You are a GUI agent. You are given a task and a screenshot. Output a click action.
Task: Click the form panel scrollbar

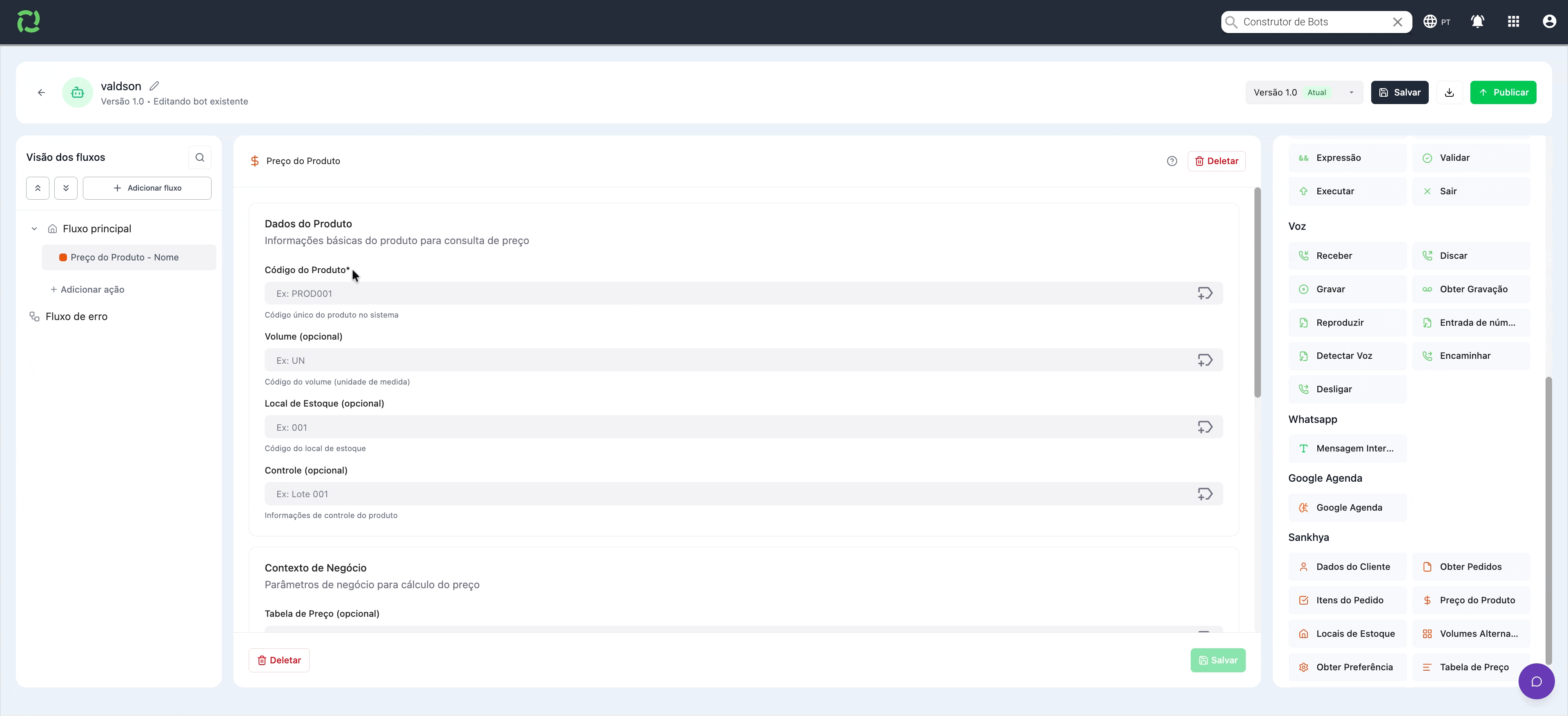pyautogui.click(x=1258, y=292)
